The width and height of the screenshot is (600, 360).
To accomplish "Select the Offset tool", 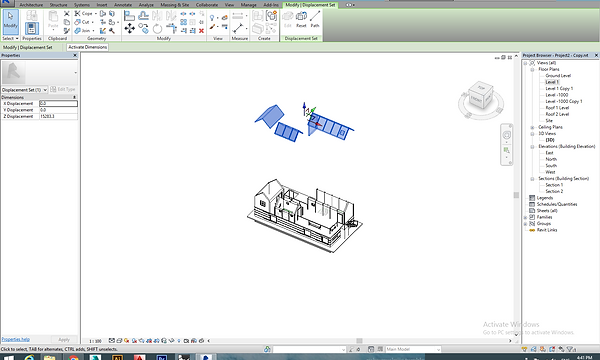I will (x=143, y=16).
